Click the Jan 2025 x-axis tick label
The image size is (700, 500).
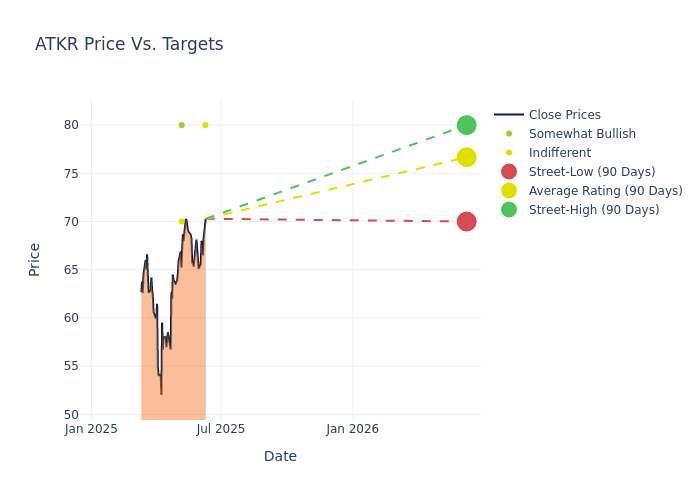point(91,430)
